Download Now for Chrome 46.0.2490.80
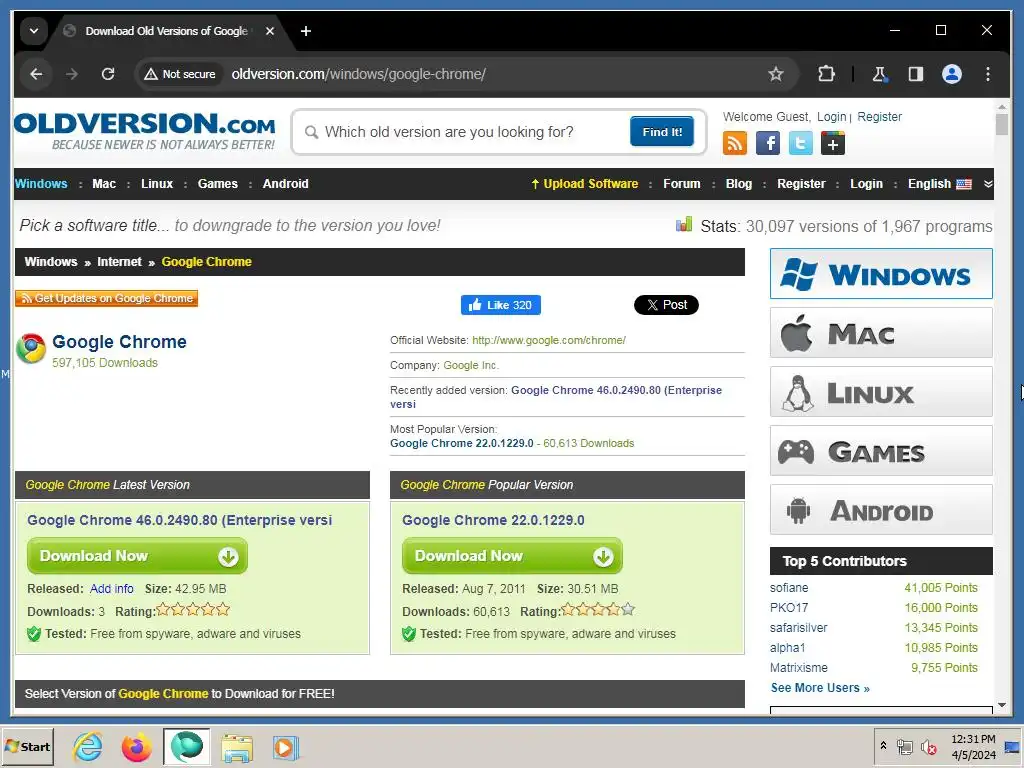Viewport: 1024px width, 768px height. pos(137,556)
